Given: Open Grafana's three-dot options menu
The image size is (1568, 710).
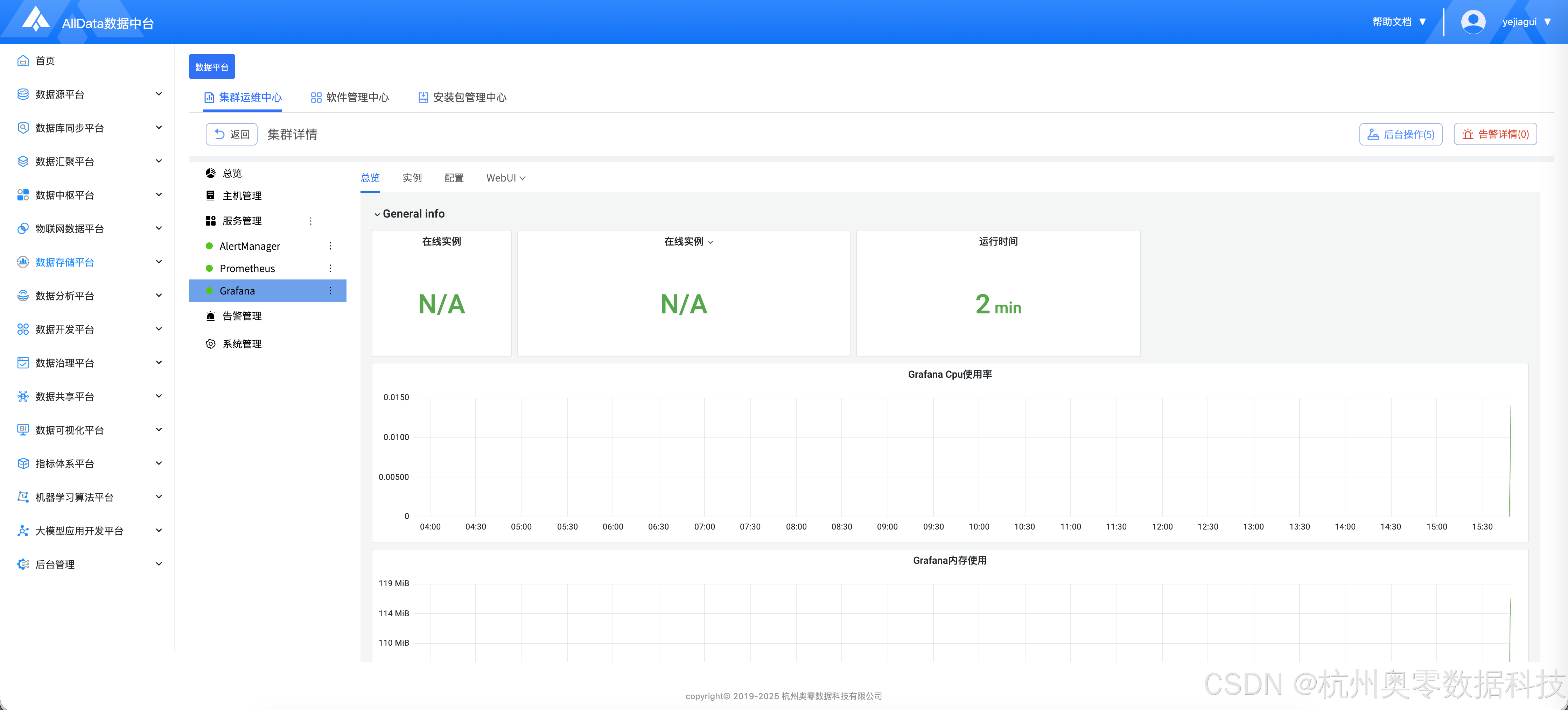Looking at the screenshot, I should pyautogui.click(x=330, y=291).
